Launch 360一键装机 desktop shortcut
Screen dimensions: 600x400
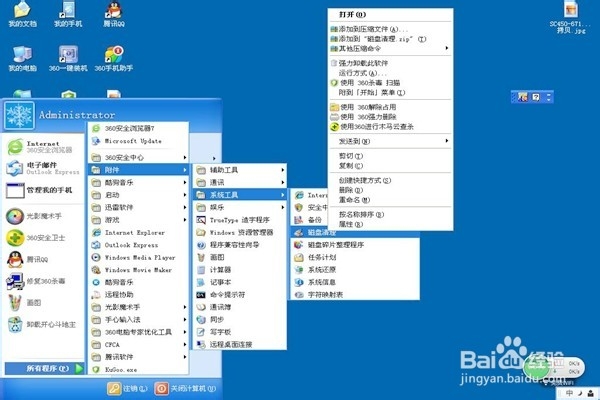(68, 59)
